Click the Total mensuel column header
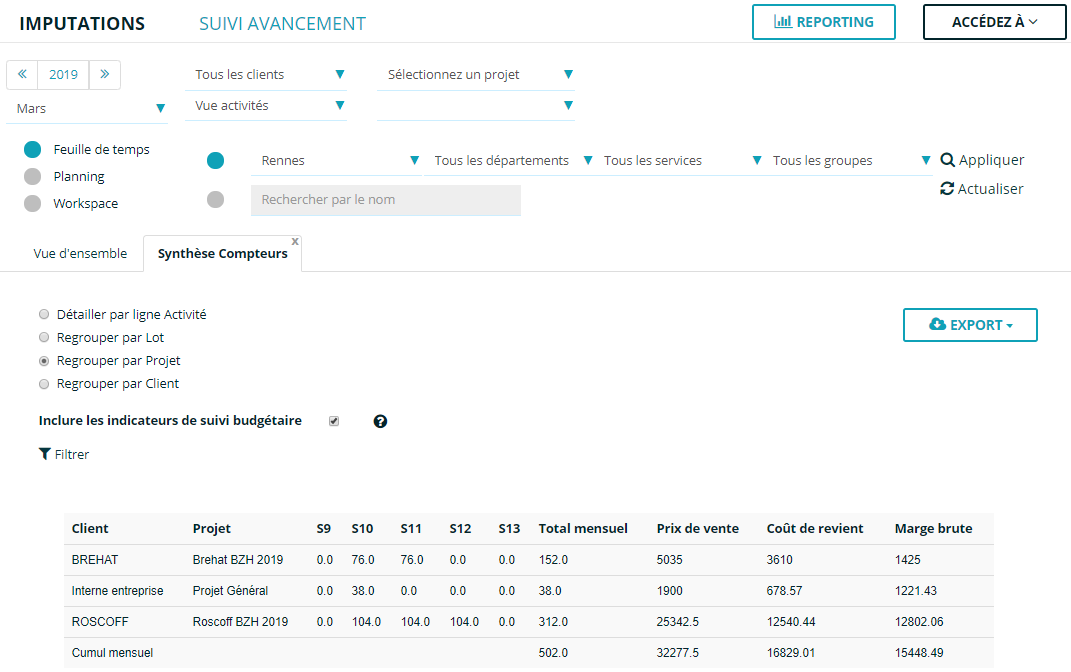This screenshot has width=1071, height=672. coord(583,529)
